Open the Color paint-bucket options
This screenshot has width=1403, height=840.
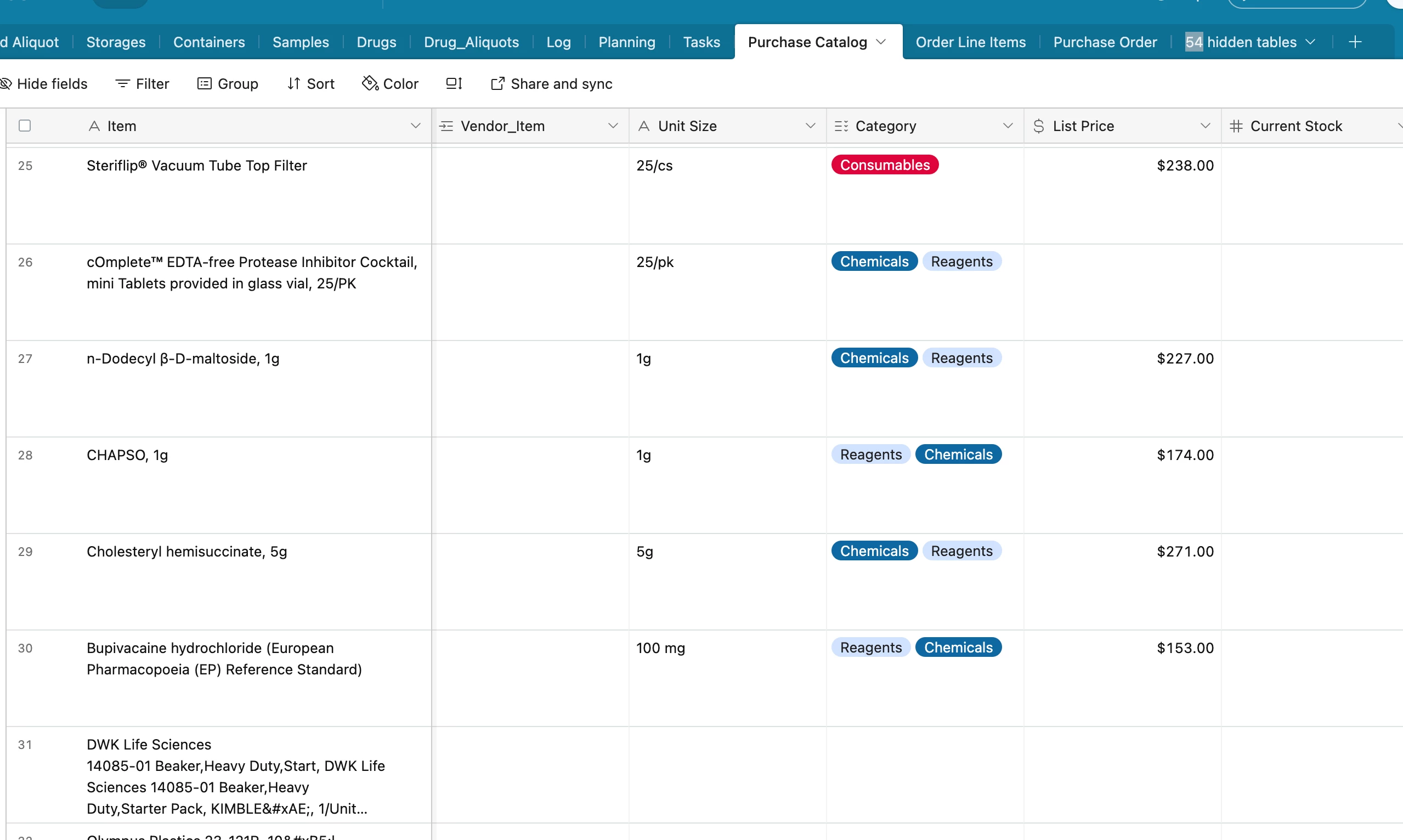pos(390,84)
